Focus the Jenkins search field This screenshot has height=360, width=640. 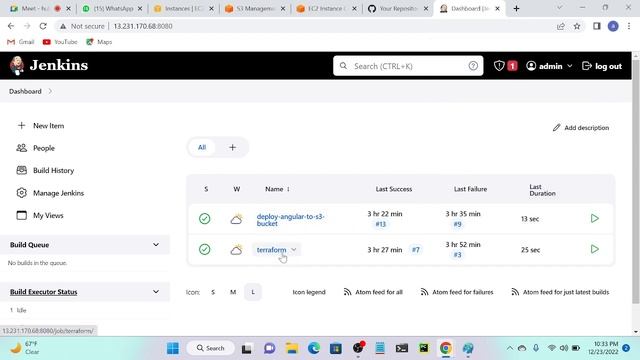pyautogui.click(x=408, y=66)
